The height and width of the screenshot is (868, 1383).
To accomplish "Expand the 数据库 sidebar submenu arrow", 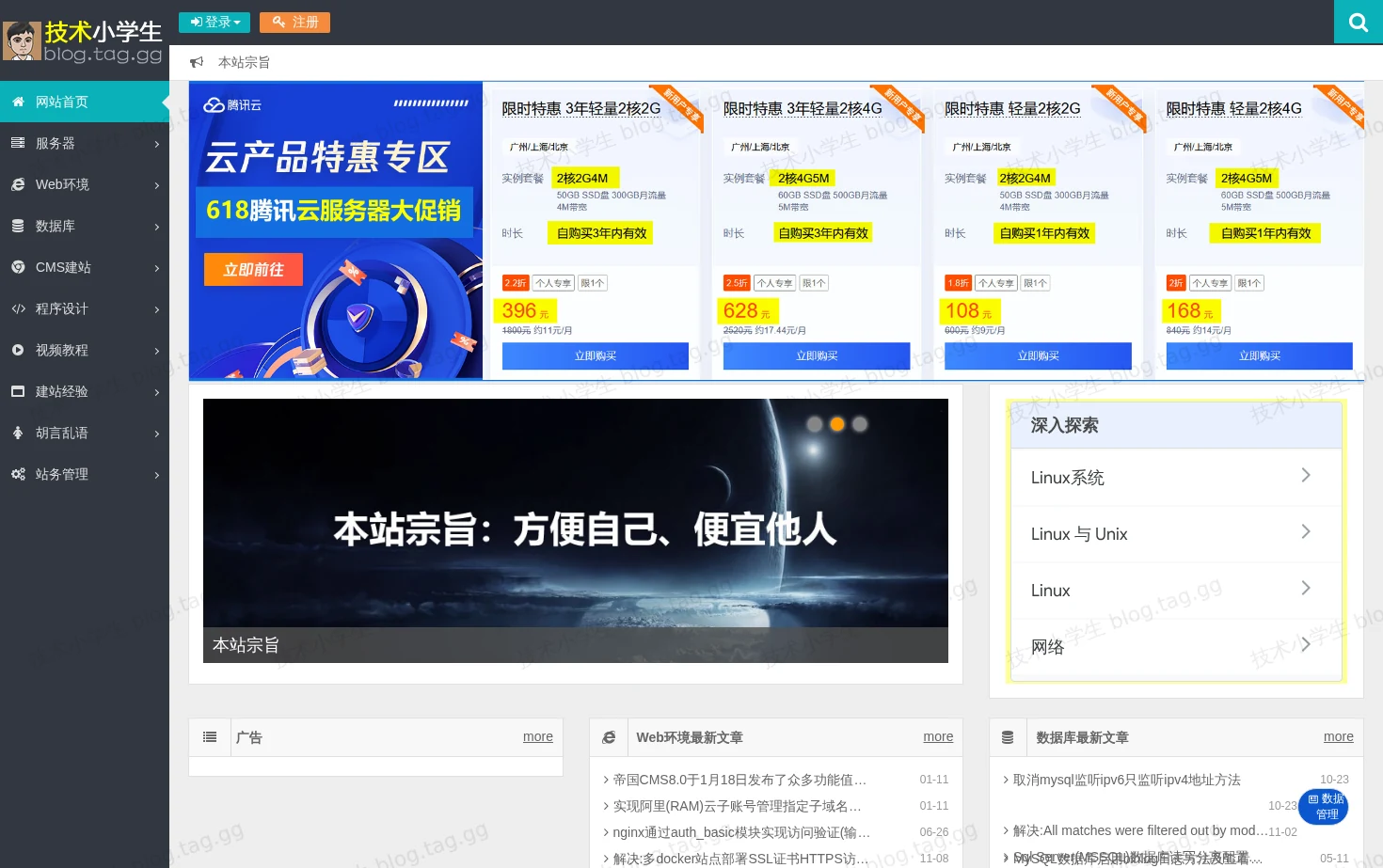I will [x=156, y=227].
